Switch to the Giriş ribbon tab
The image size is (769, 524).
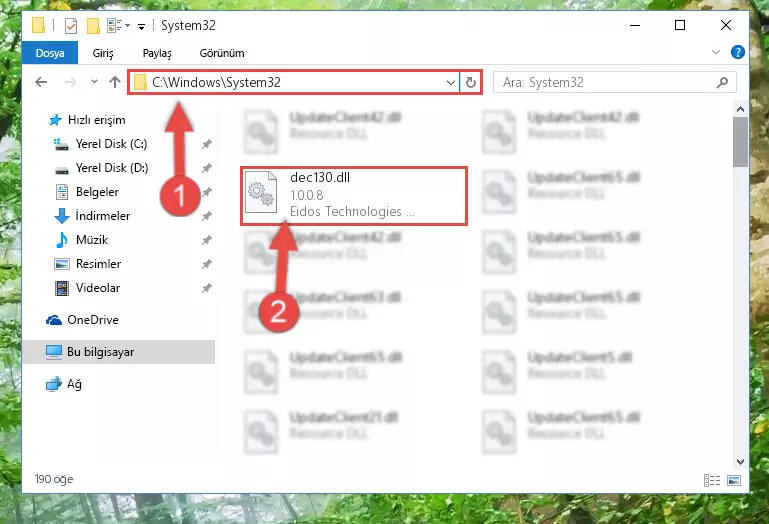pyautogui.click(x=103, y=53)
